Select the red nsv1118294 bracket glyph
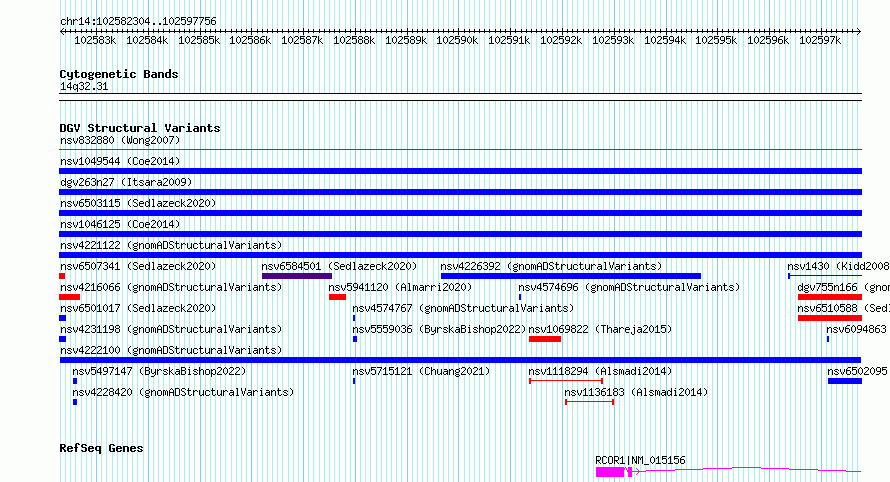 [x=566, y=381]
